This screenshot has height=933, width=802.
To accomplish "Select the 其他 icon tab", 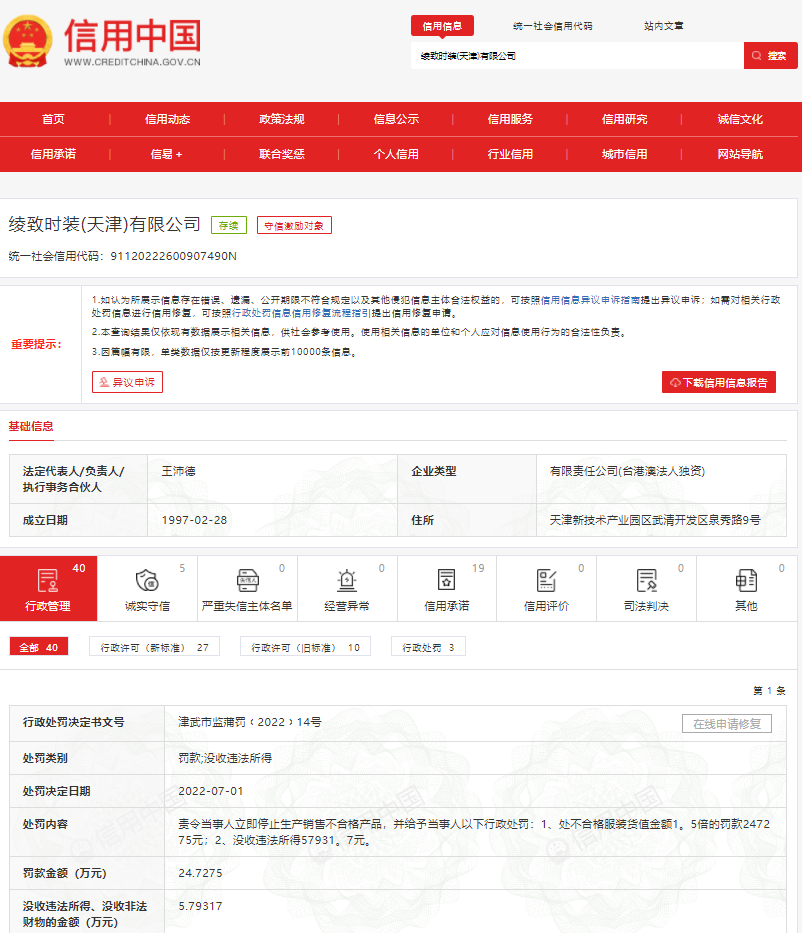I will [x=746, y=588].
